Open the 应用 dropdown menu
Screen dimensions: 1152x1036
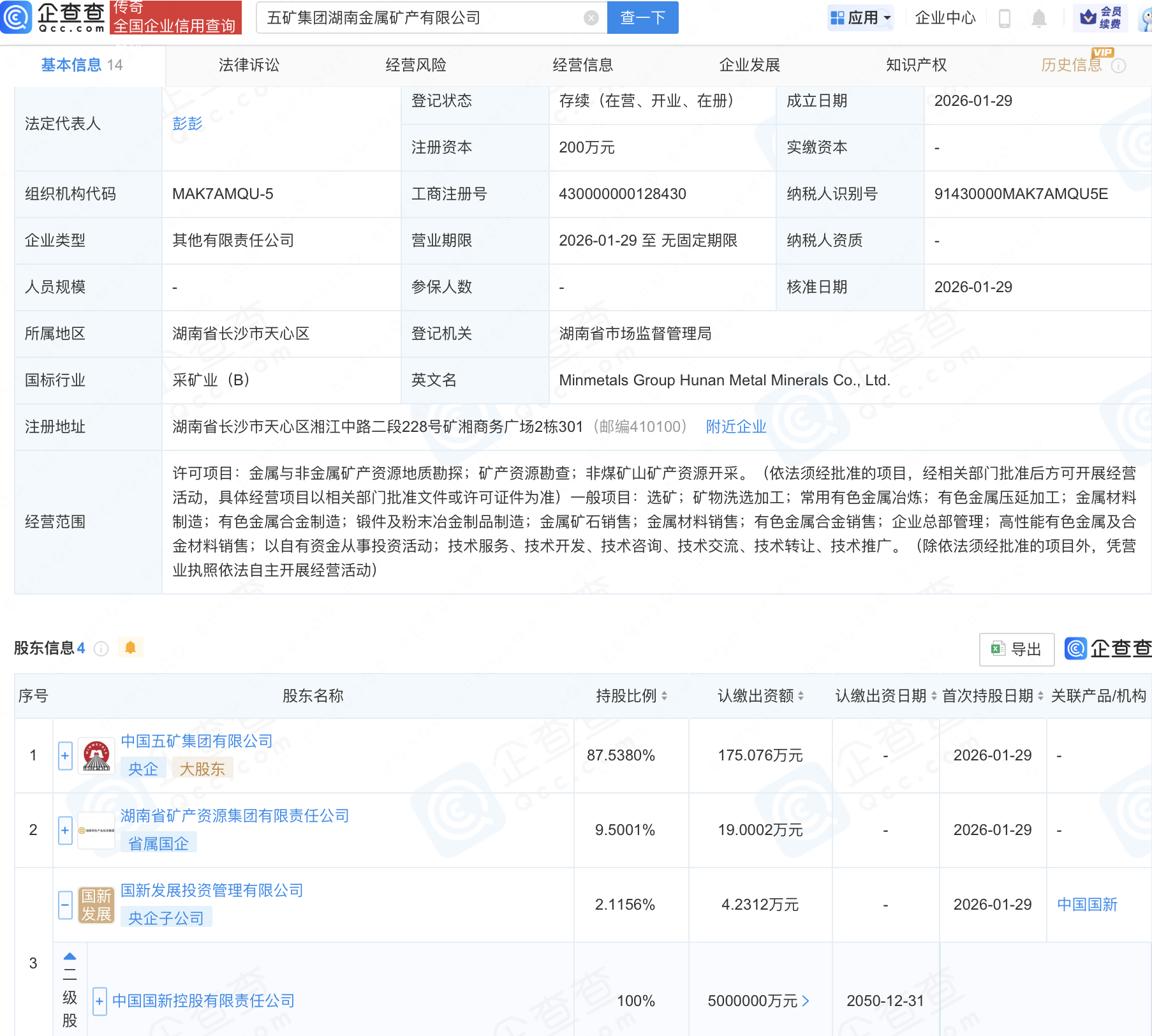pyautogui.click(x=860, y=18)
